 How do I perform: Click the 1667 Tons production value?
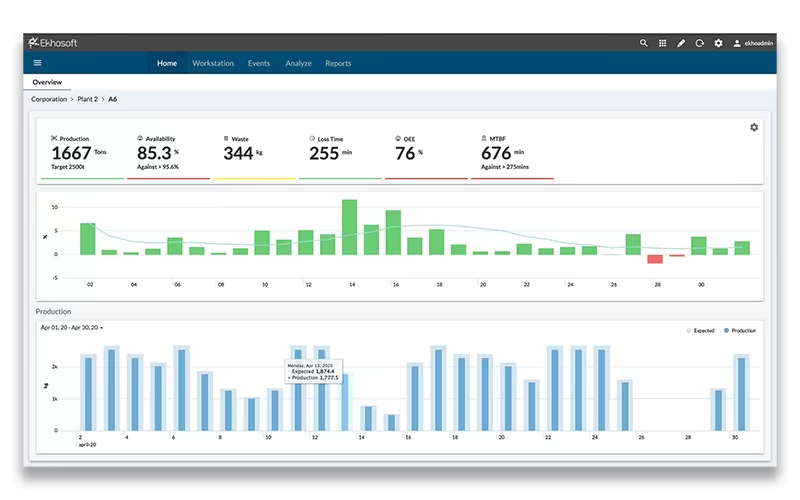pyautogui.click(x=79, y=153)
